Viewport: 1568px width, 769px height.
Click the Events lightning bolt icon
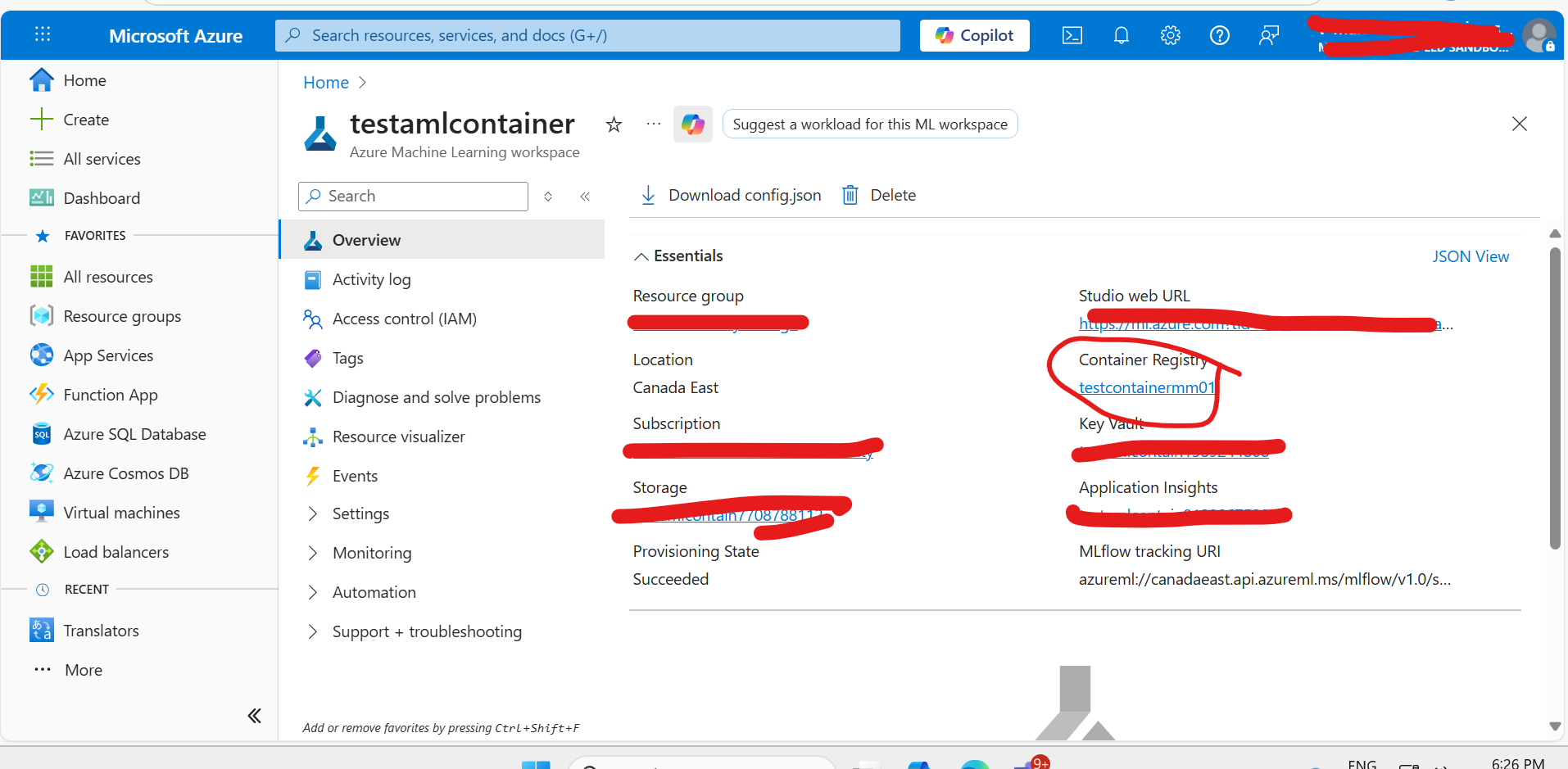click(x=313, y=476)
